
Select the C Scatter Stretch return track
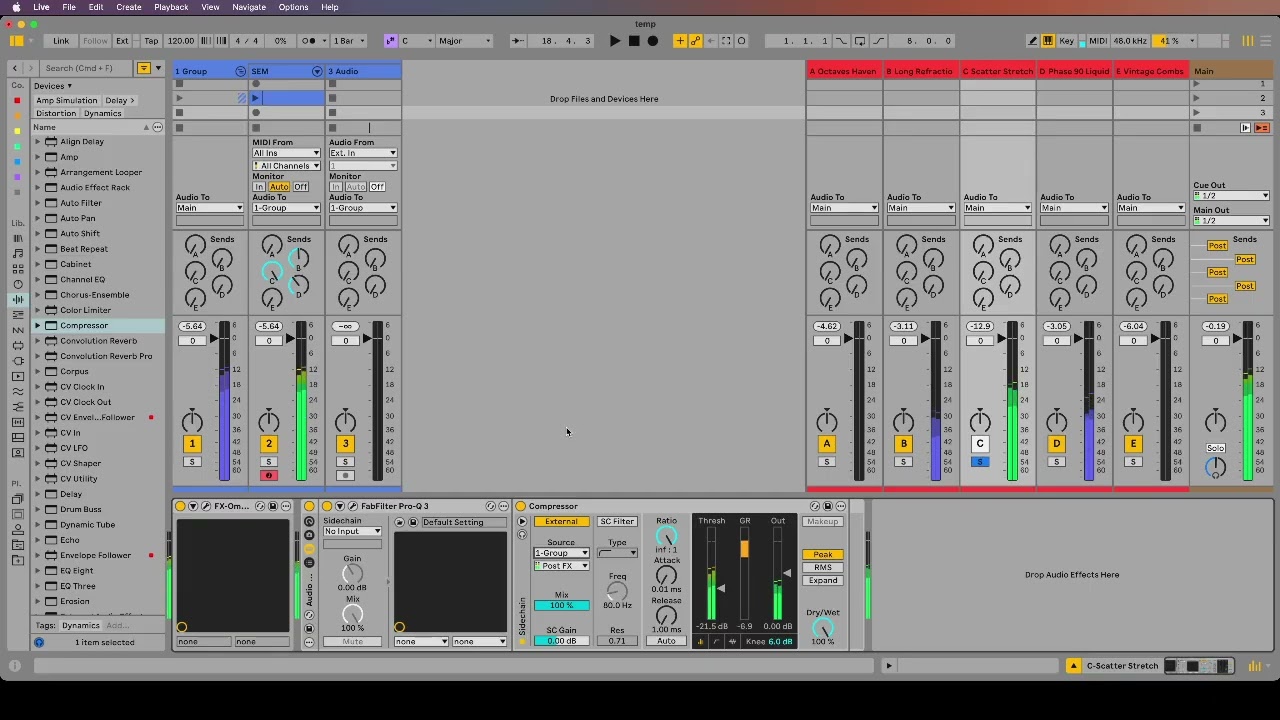click(997, 71)
